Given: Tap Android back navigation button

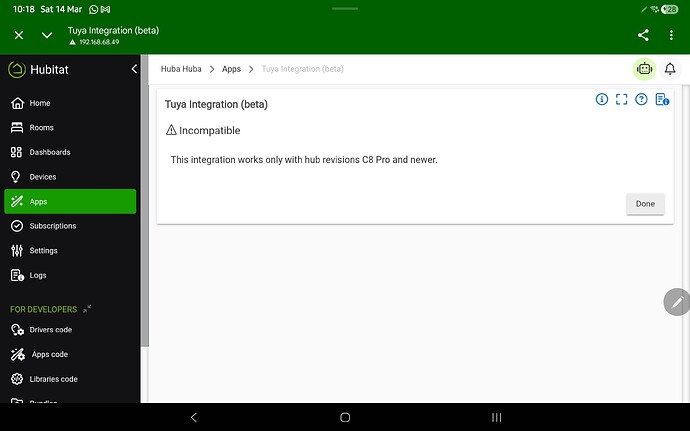Looking at the screenshot, I should tap(194, 417).
